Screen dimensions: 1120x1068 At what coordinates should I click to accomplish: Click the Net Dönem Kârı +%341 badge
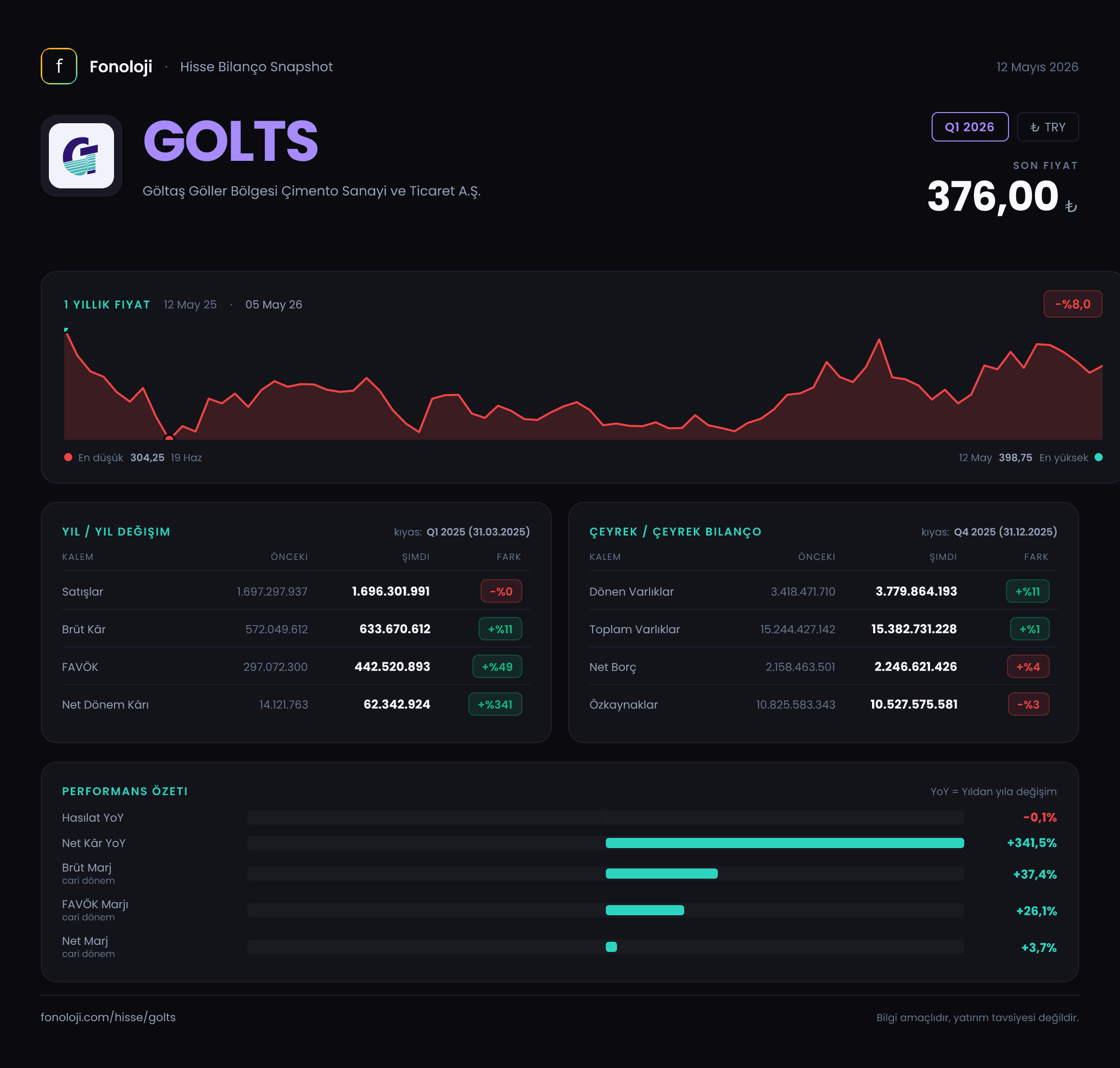pos(495,704)
